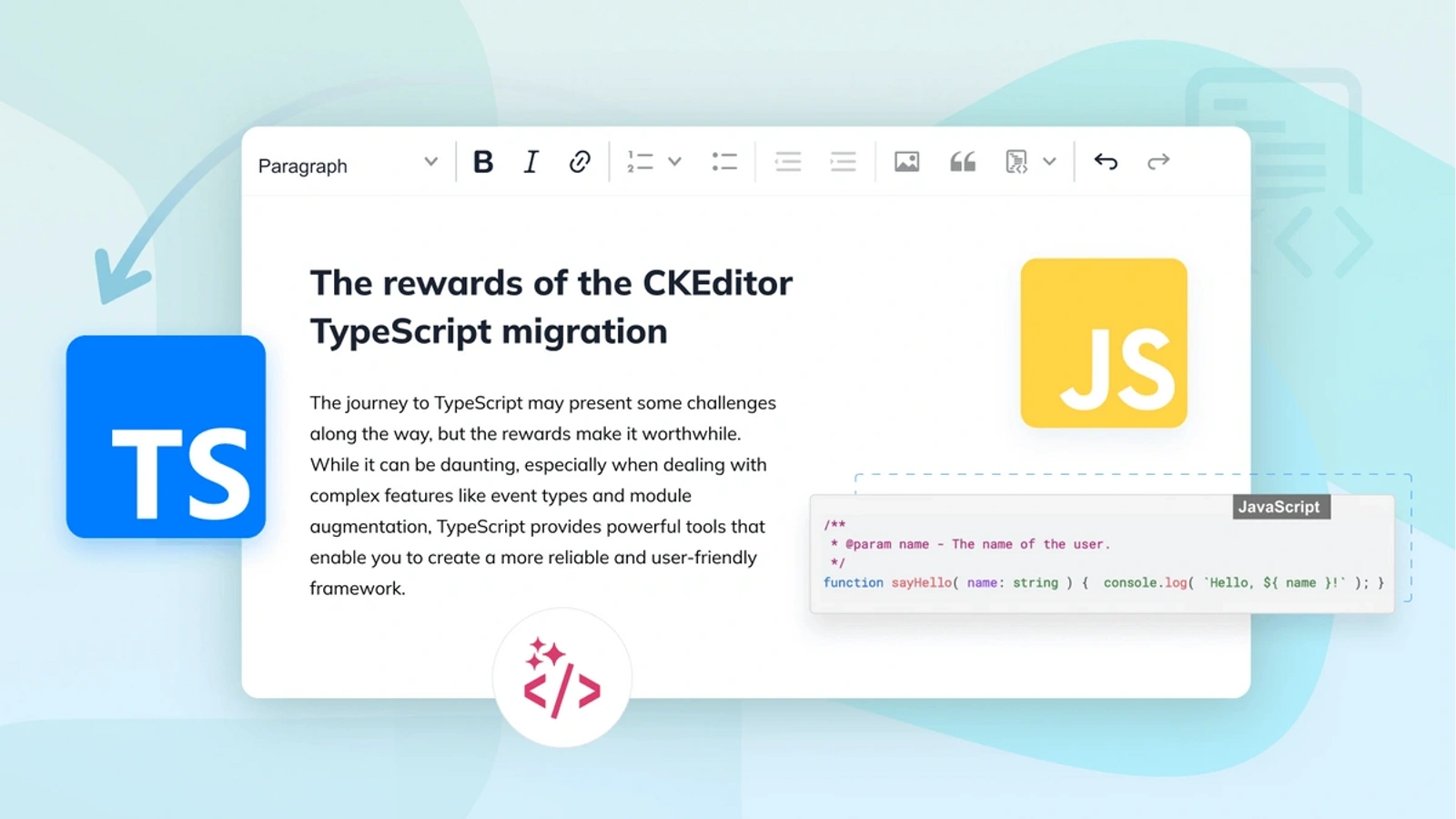Insert a link with the chain icon
Viewport: 1456px width, 819px height.
point(580,162)
